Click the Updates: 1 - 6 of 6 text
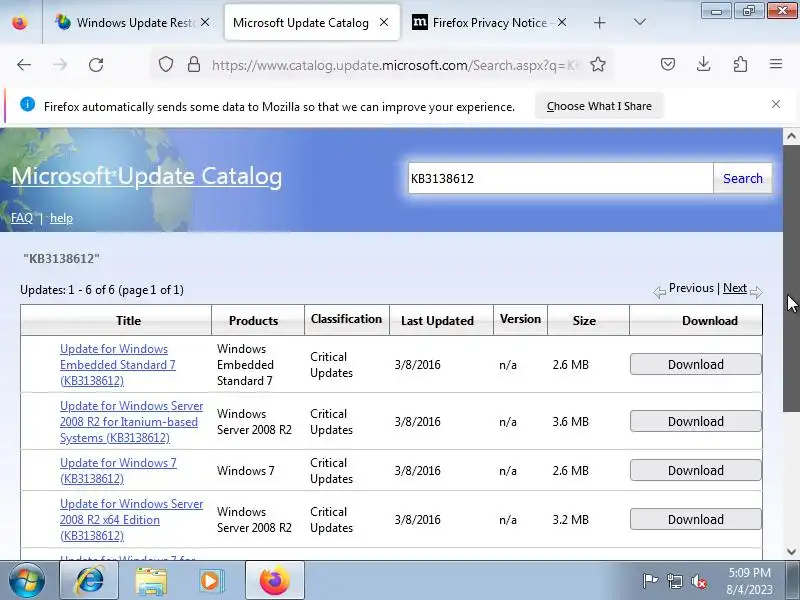 [x=102, y=290]
